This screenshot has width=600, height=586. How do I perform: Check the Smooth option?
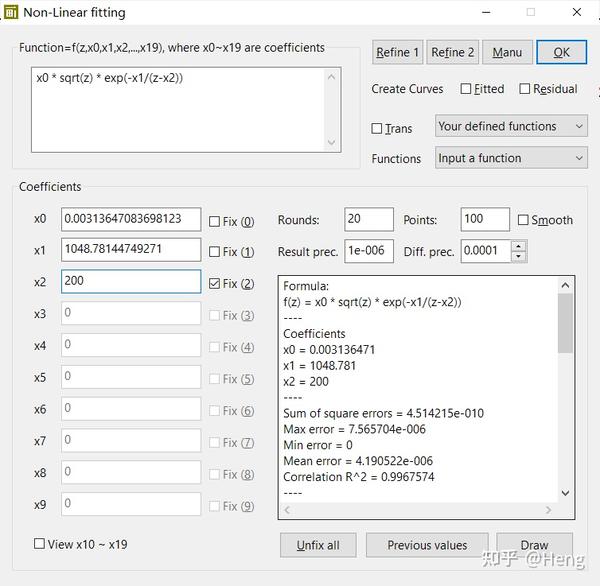(523, 220)
